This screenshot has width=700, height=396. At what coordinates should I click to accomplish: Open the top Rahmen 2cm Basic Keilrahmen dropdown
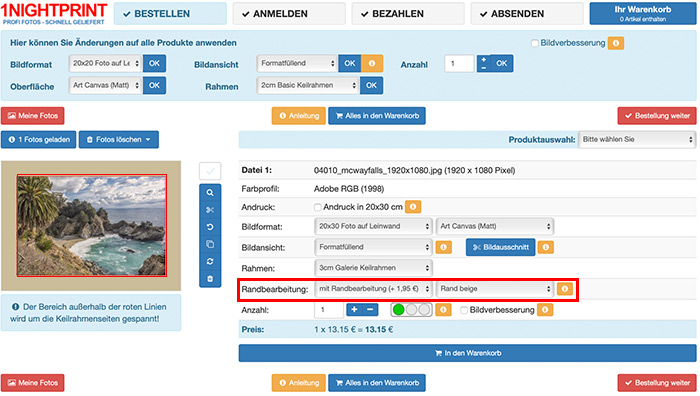tap(308, 85)
